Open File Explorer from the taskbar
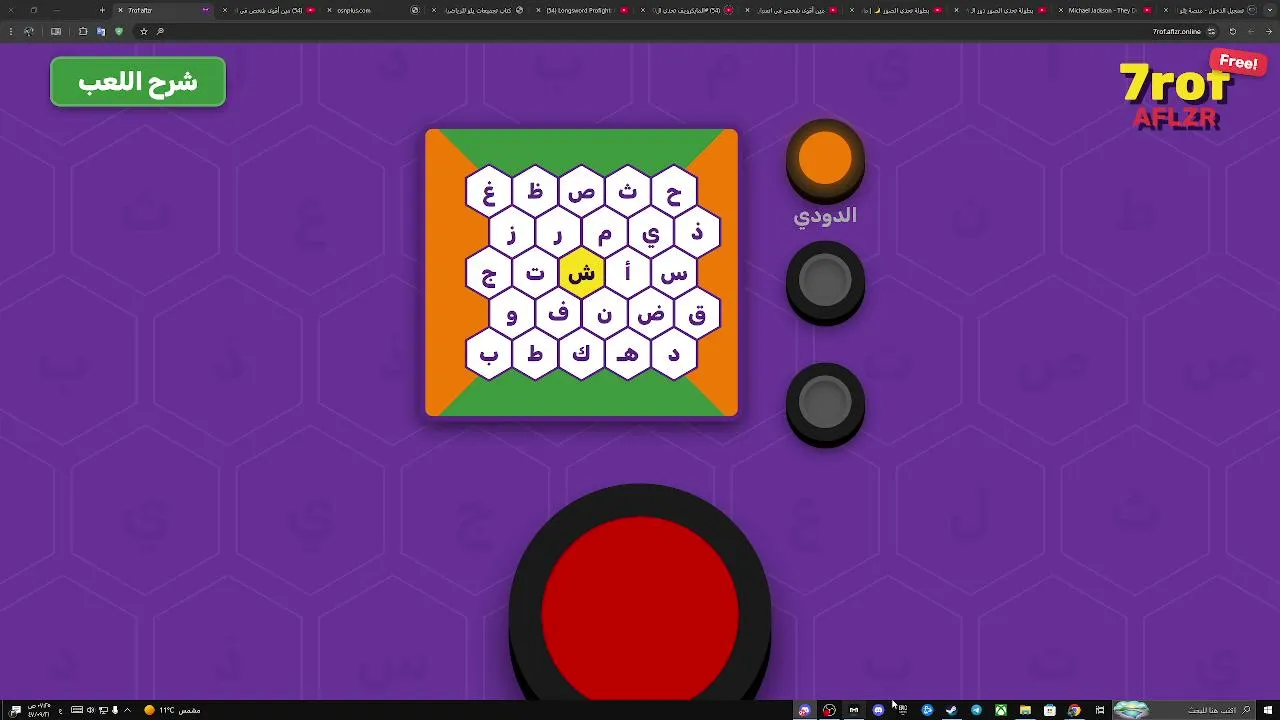Screen dimensions: 1280x720 (1025, 710)
